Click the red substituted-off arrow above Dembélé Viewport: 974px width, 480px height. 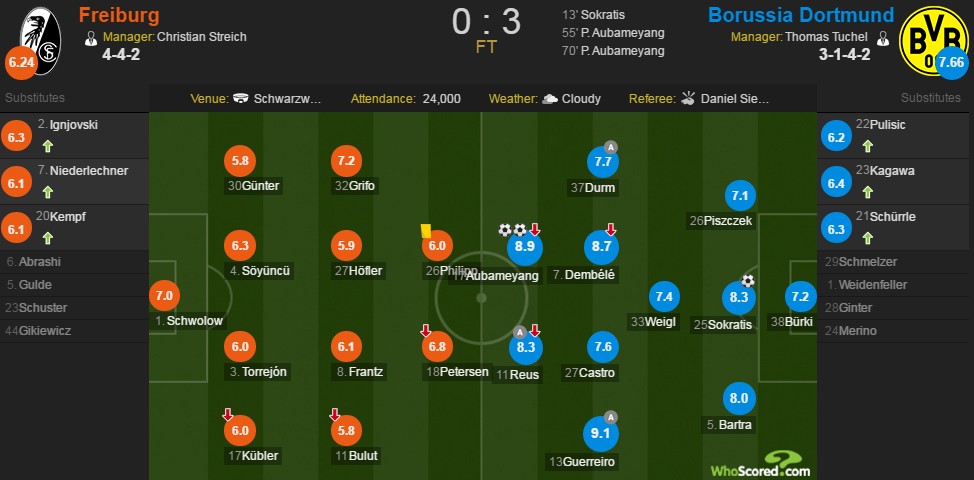pyautogui.click(x=611, y=230)
